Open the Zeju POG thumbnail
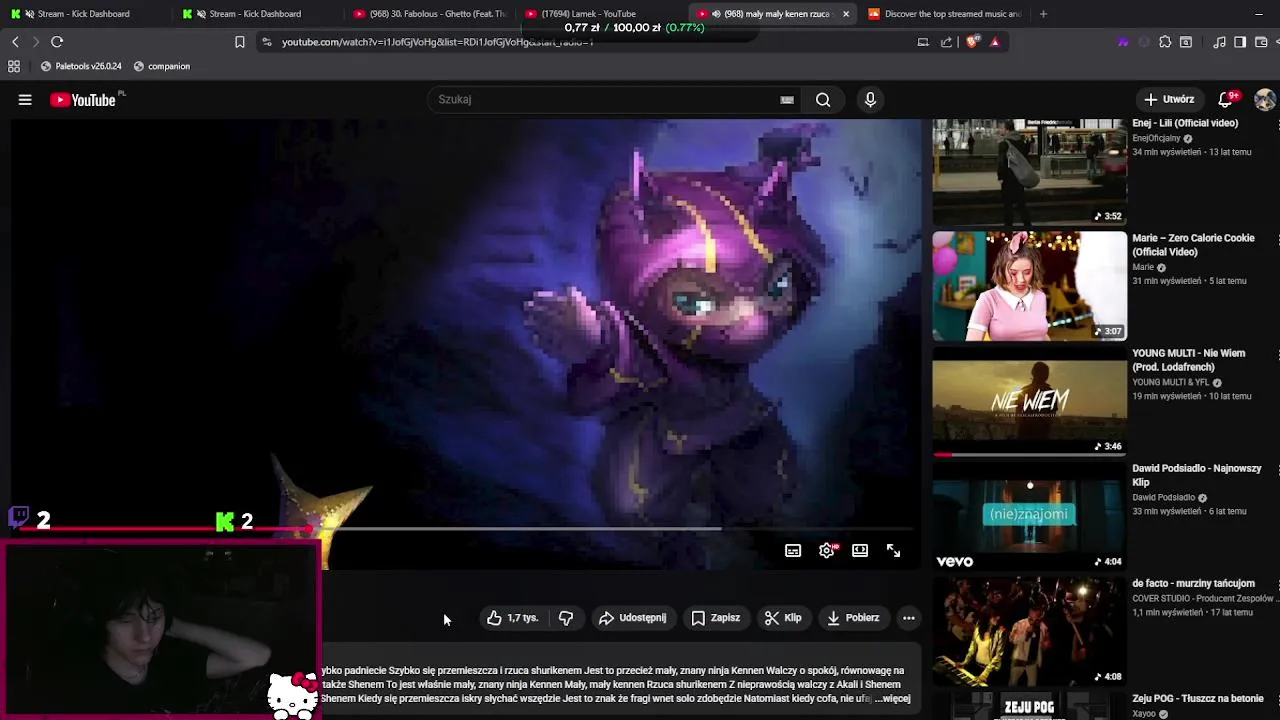 click(x=1030, y=706)
